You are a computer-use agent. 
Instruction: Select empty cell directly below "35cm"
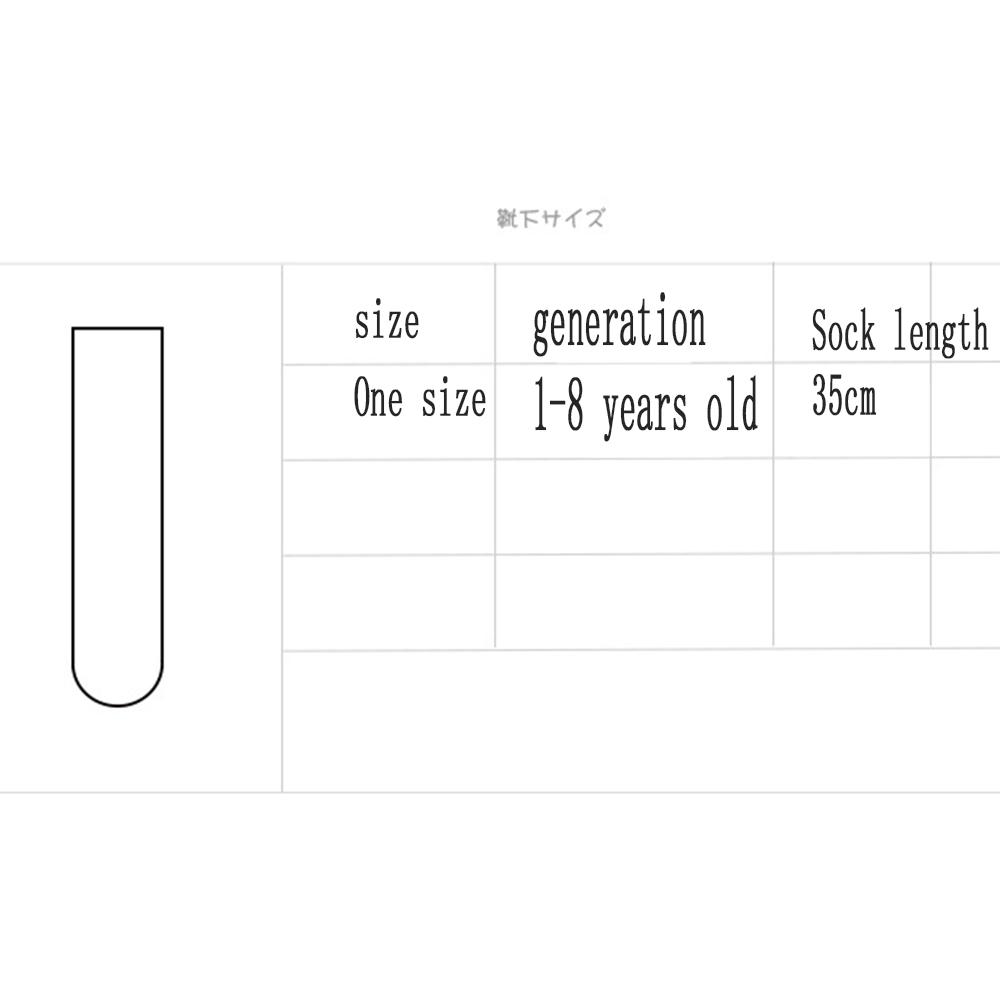coord(852,507)
